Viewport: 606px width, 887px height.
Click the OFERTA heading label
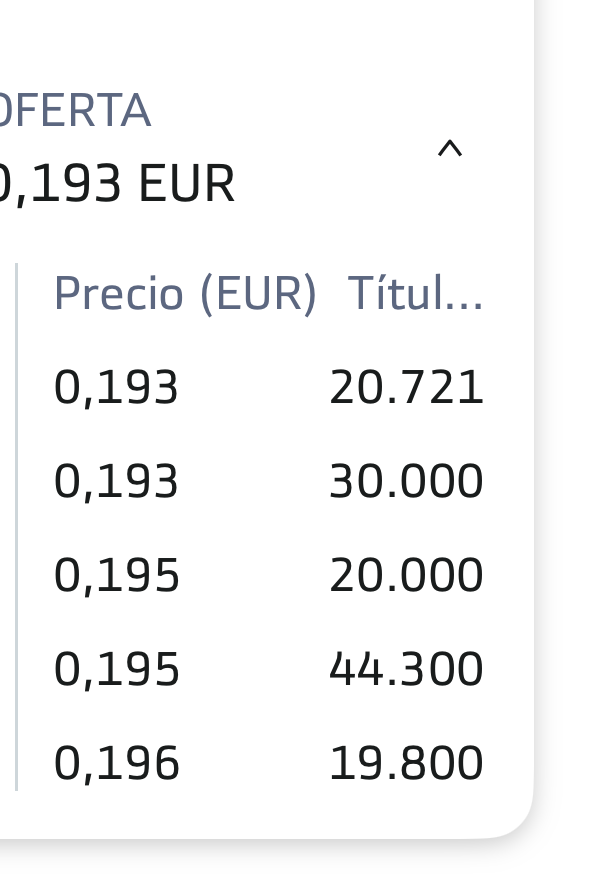pos(74,111)
